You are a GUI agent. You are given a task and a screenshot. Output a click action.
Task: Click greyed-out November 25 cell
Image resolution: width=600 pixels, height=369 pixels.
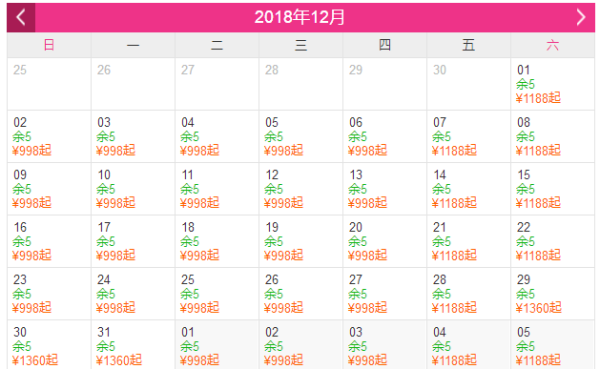coord(49,84)
